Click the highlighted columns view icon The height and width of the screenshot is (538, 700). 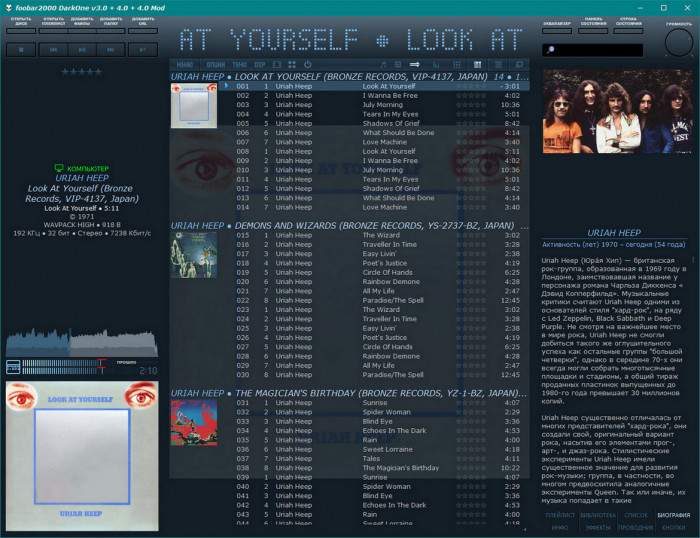pos(477,65)
